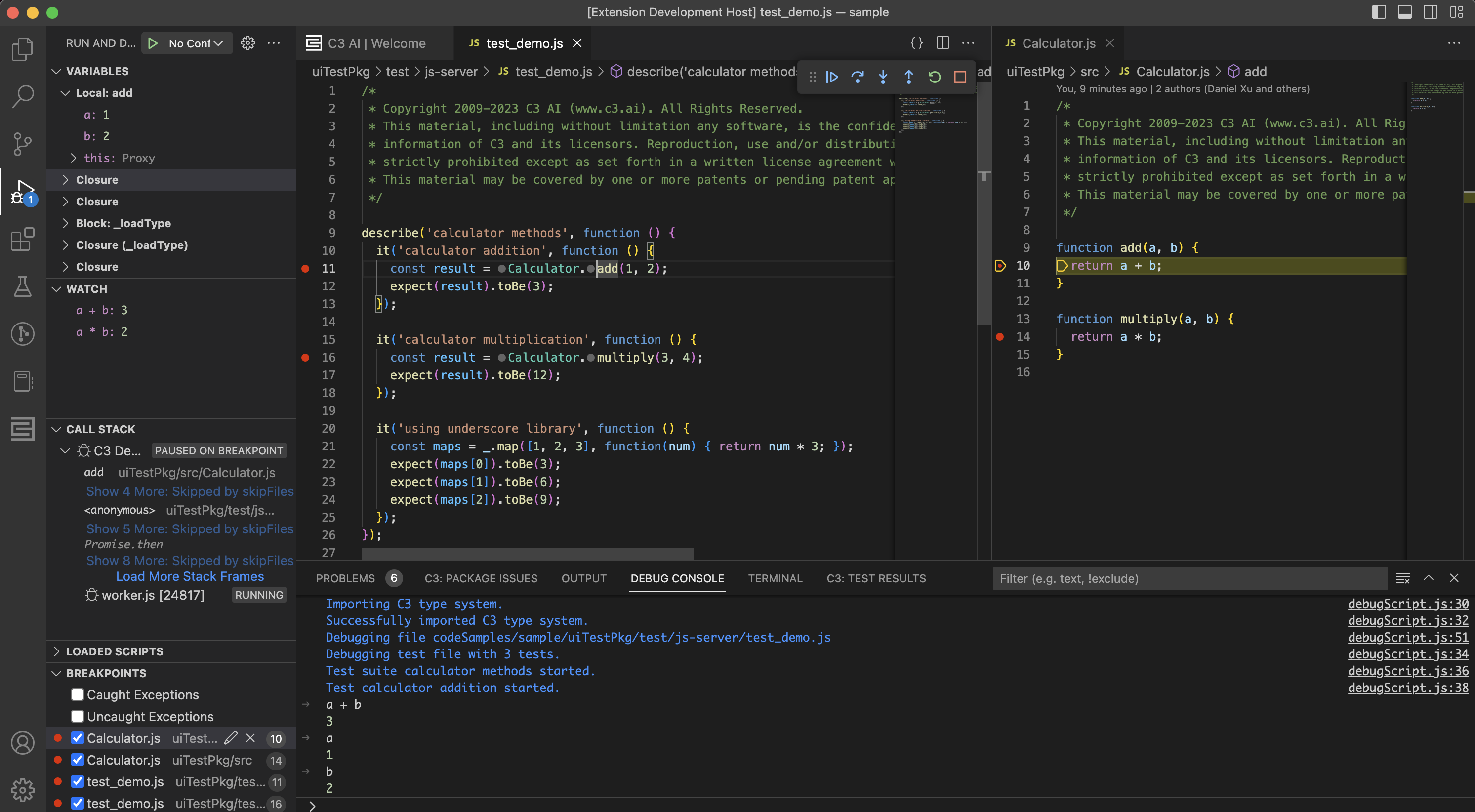Expand the 'this: Proxy' variable

click(x=73, y=158)
